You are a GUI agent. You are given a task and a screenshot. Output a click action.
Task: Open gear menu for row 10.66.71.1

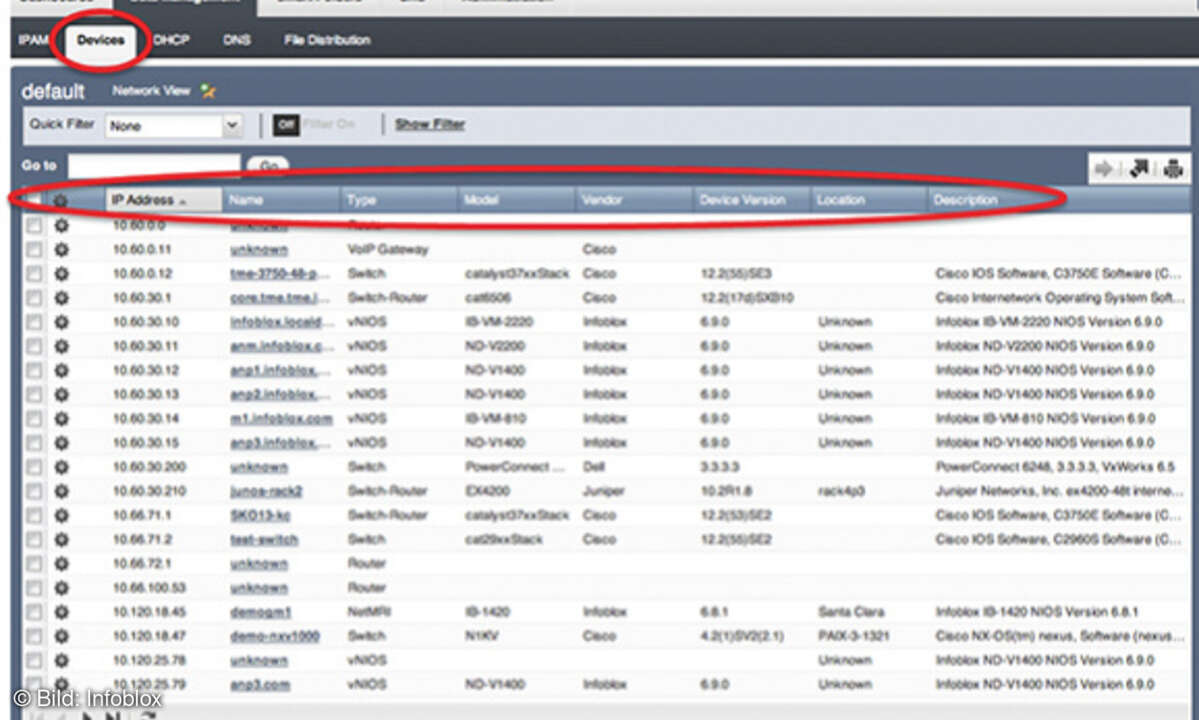coord(61,515)
